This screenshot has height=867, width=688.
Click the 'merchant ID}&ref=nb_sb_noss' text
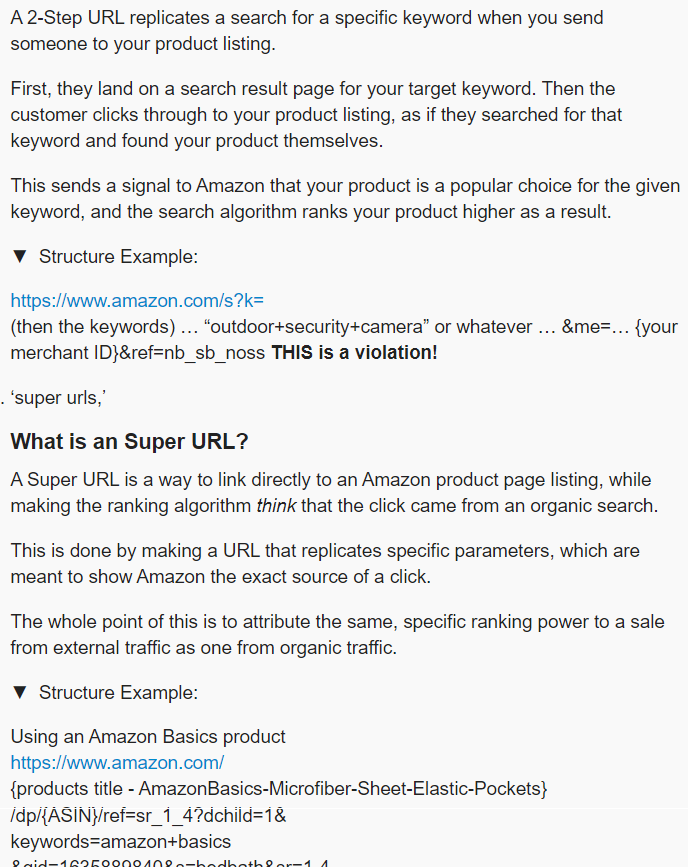(138, 352)
